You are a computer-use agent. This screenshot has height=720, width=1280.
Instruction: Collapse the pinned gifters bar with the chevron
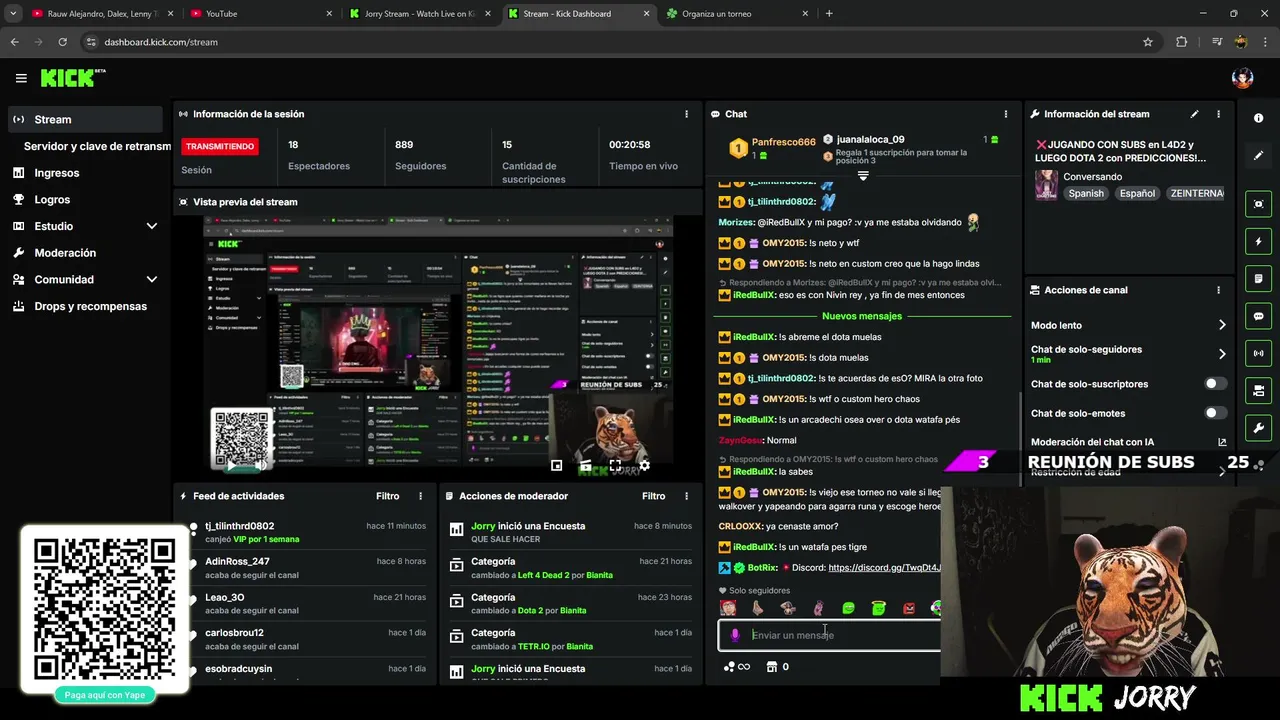pyautogui.click(x=863, y=175)
